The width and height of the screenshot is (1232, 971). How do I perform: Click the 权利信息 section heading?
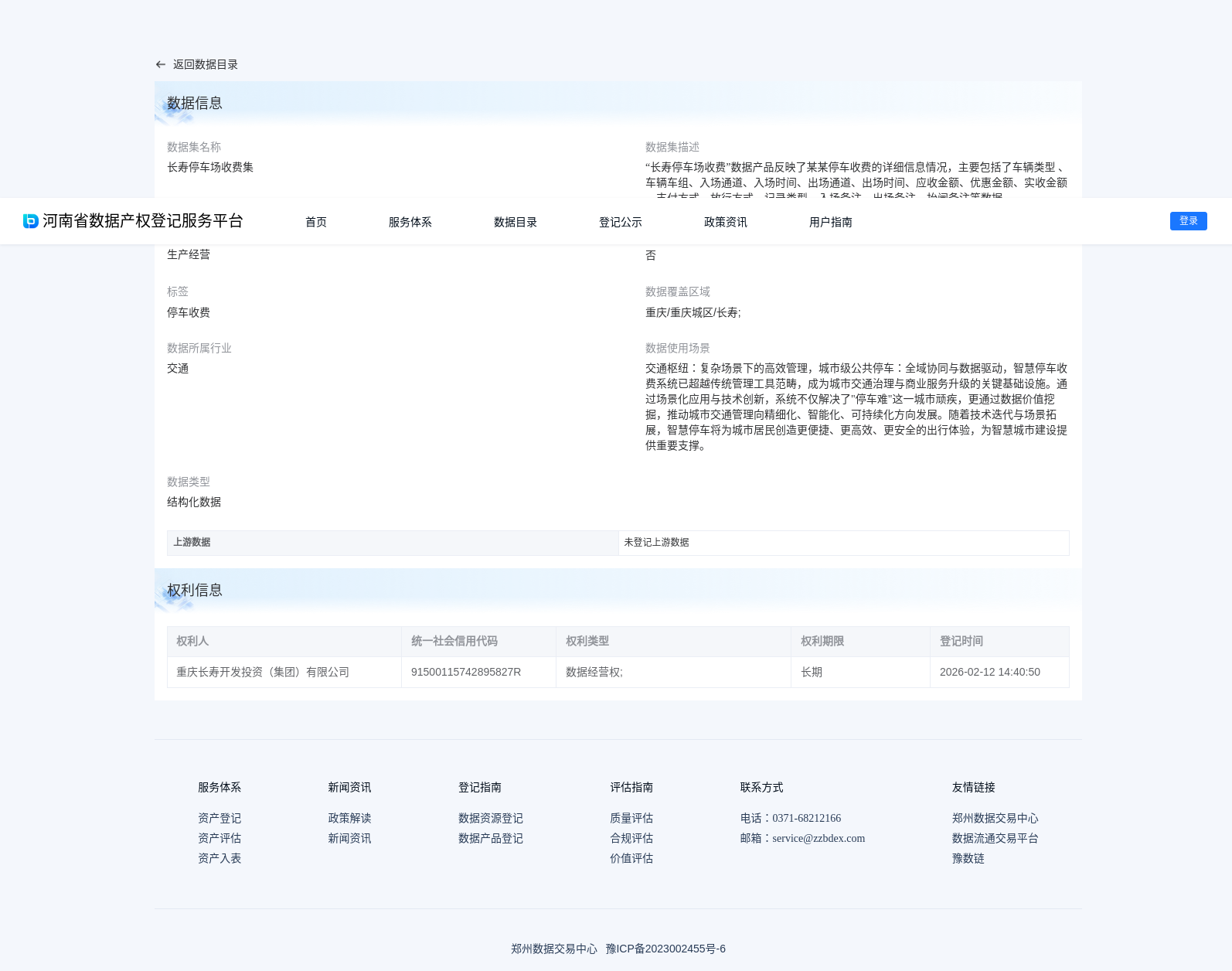pos(195,590)
